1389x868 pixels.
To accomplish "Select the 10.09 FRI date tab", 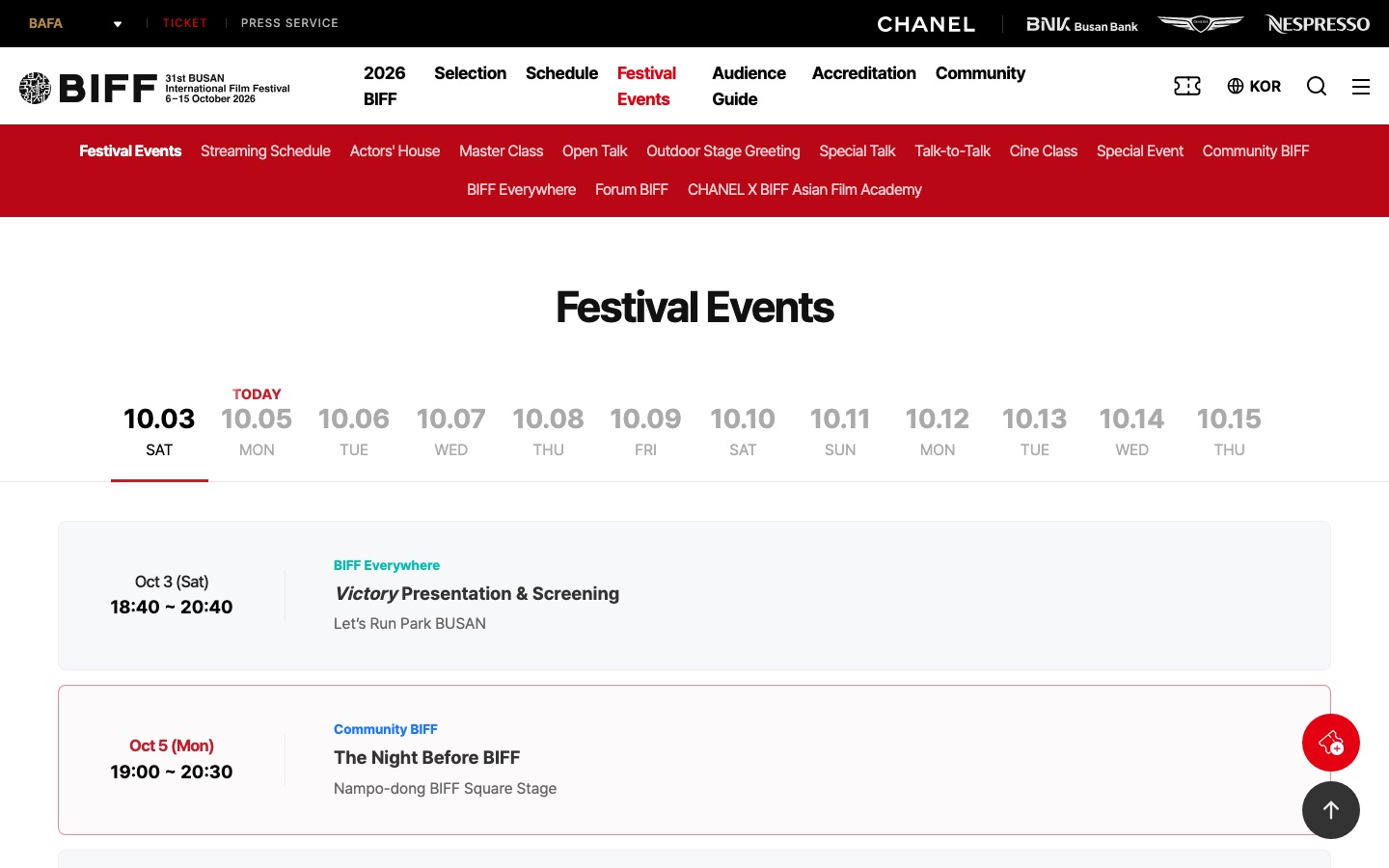I will click(x=645, y=430).
